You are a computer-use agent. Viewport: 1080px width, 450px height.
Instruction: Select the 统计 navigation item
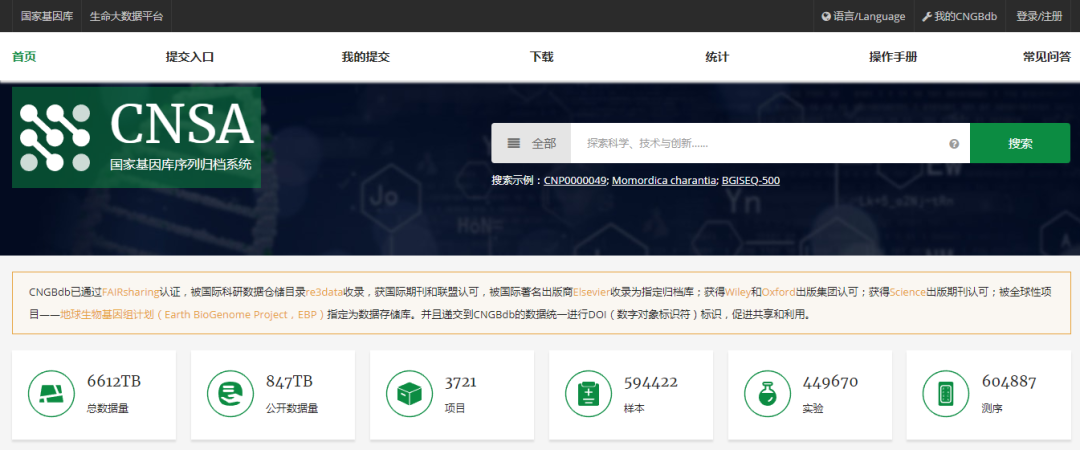tap(717, 57)
